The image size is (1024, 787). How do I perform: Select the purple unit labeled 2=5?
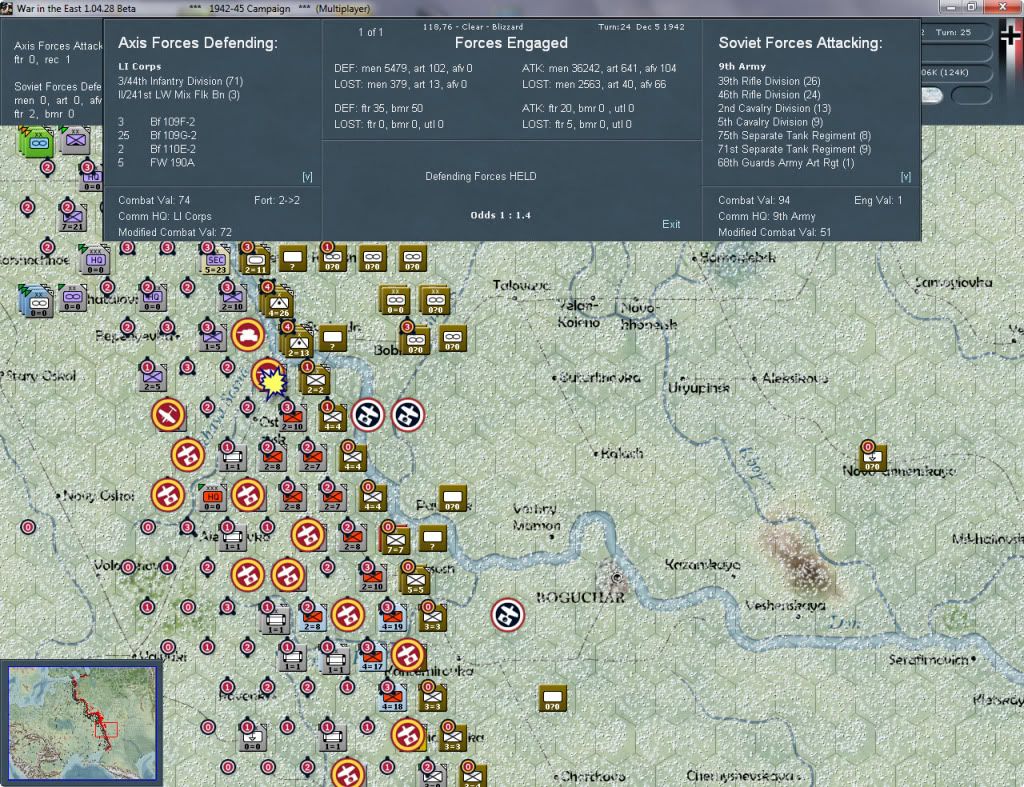[x=152, y=378]
